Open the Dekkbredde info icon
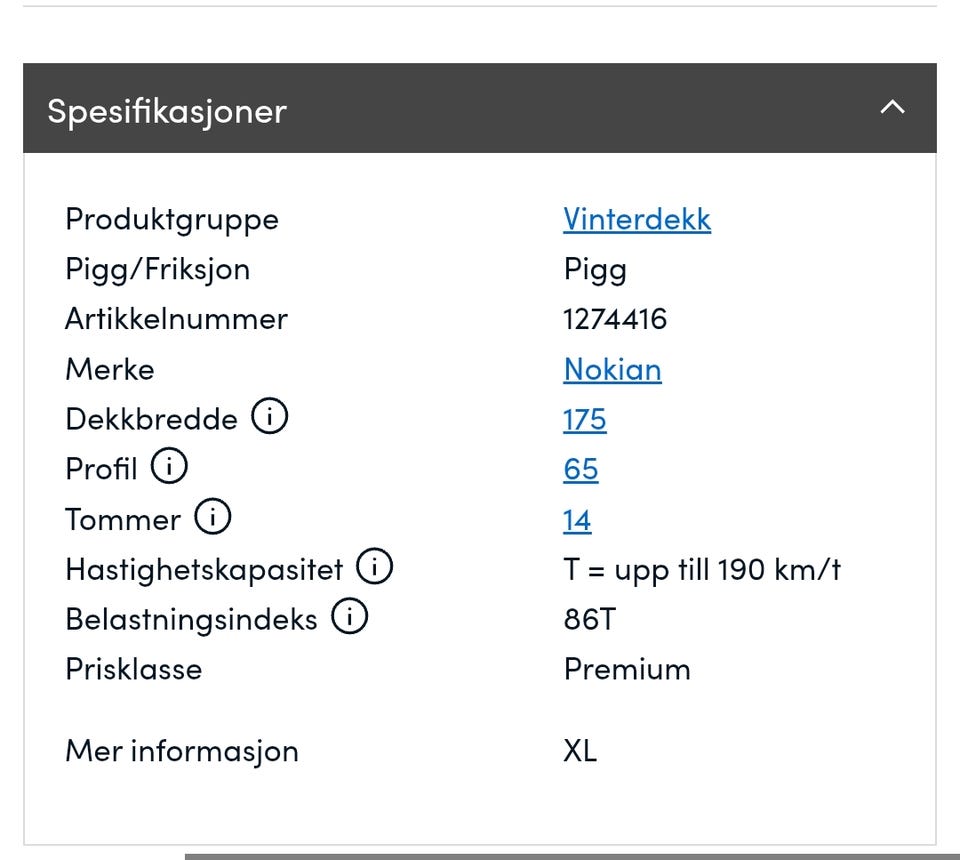The height and width of the screenshot is (860, 960). 269,417
